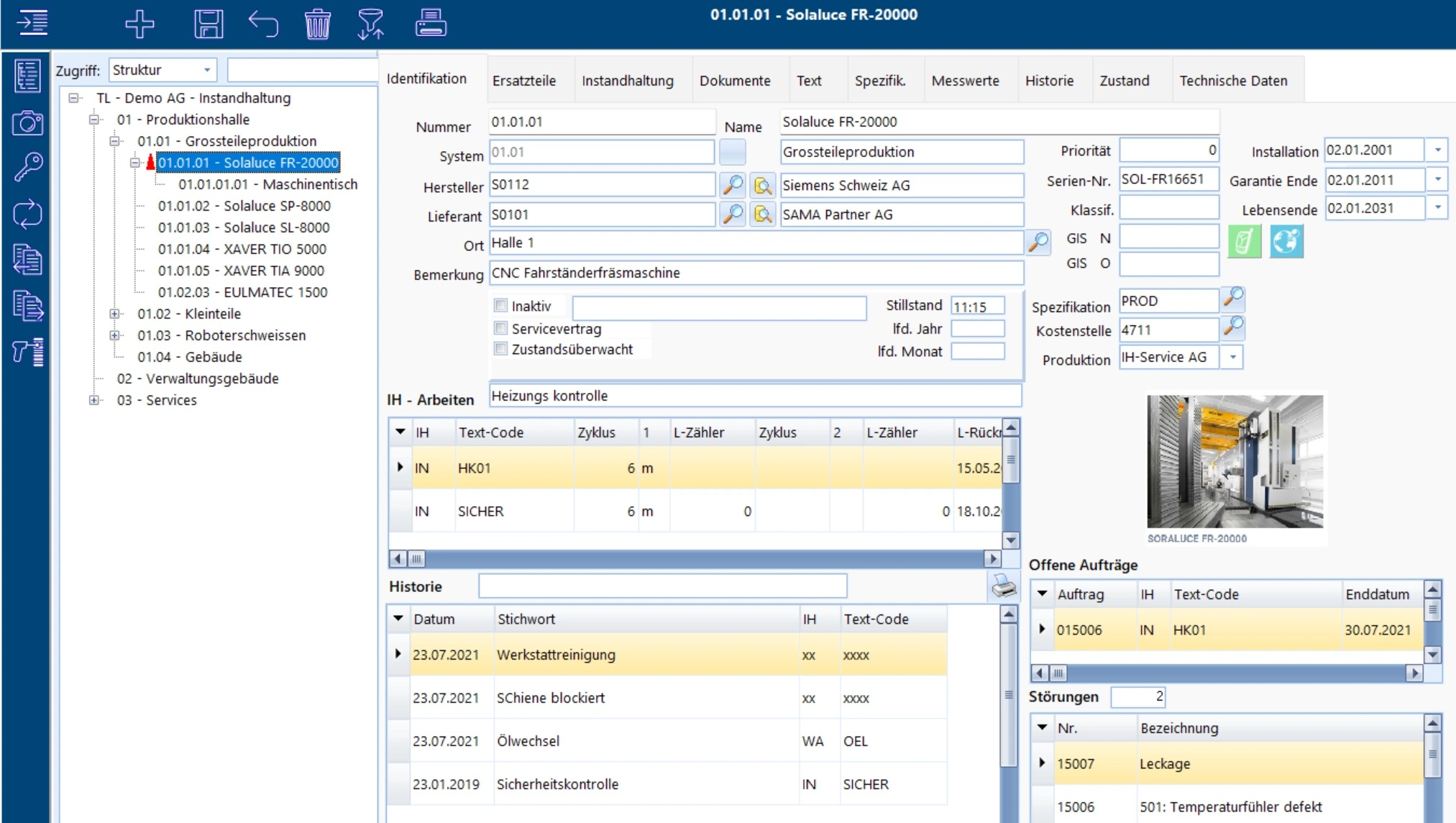Click the undo arrow icon

[263, 24]
